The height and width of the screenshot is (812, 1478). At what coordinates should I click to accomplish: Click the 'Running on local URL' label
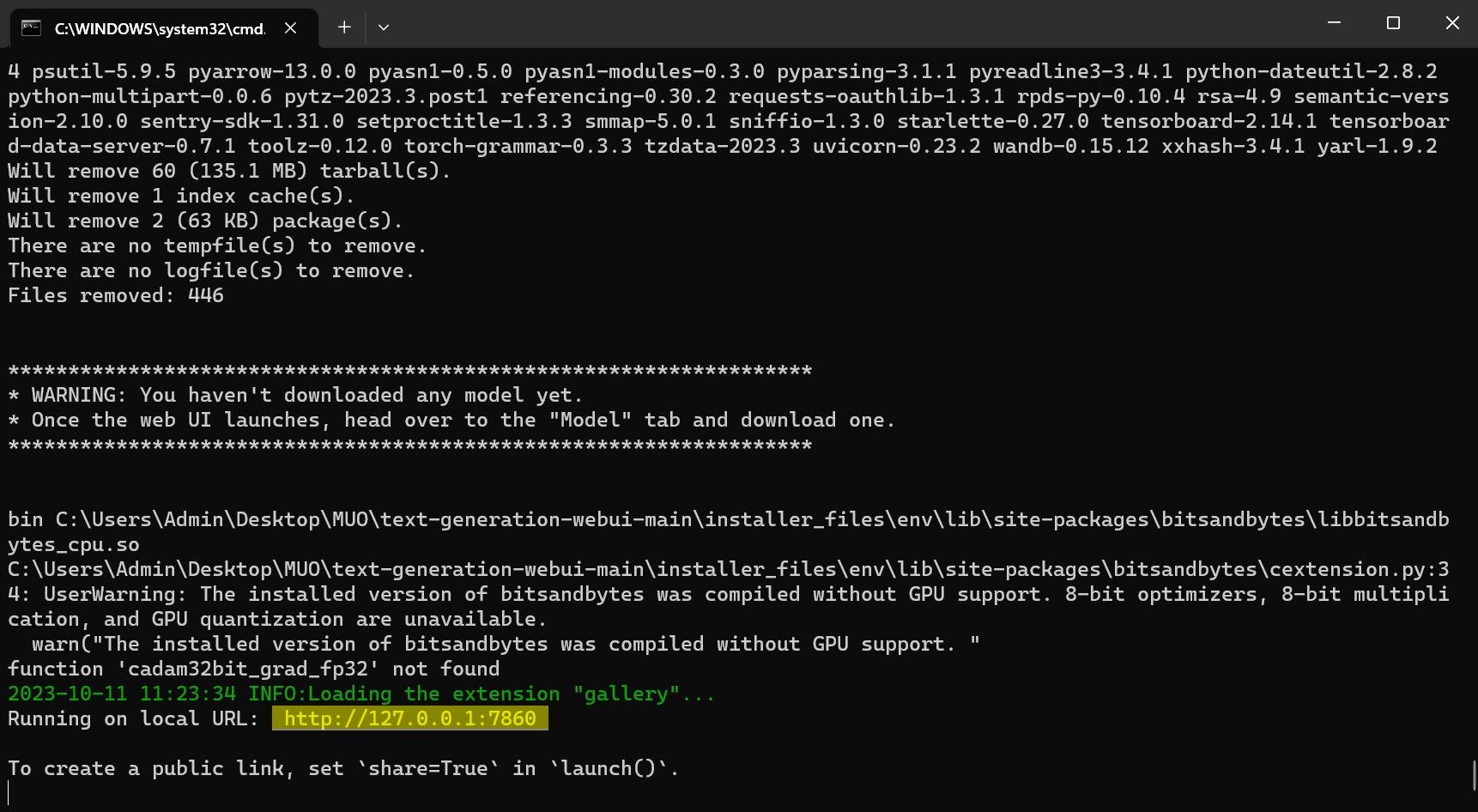click(x=127, y=719)
